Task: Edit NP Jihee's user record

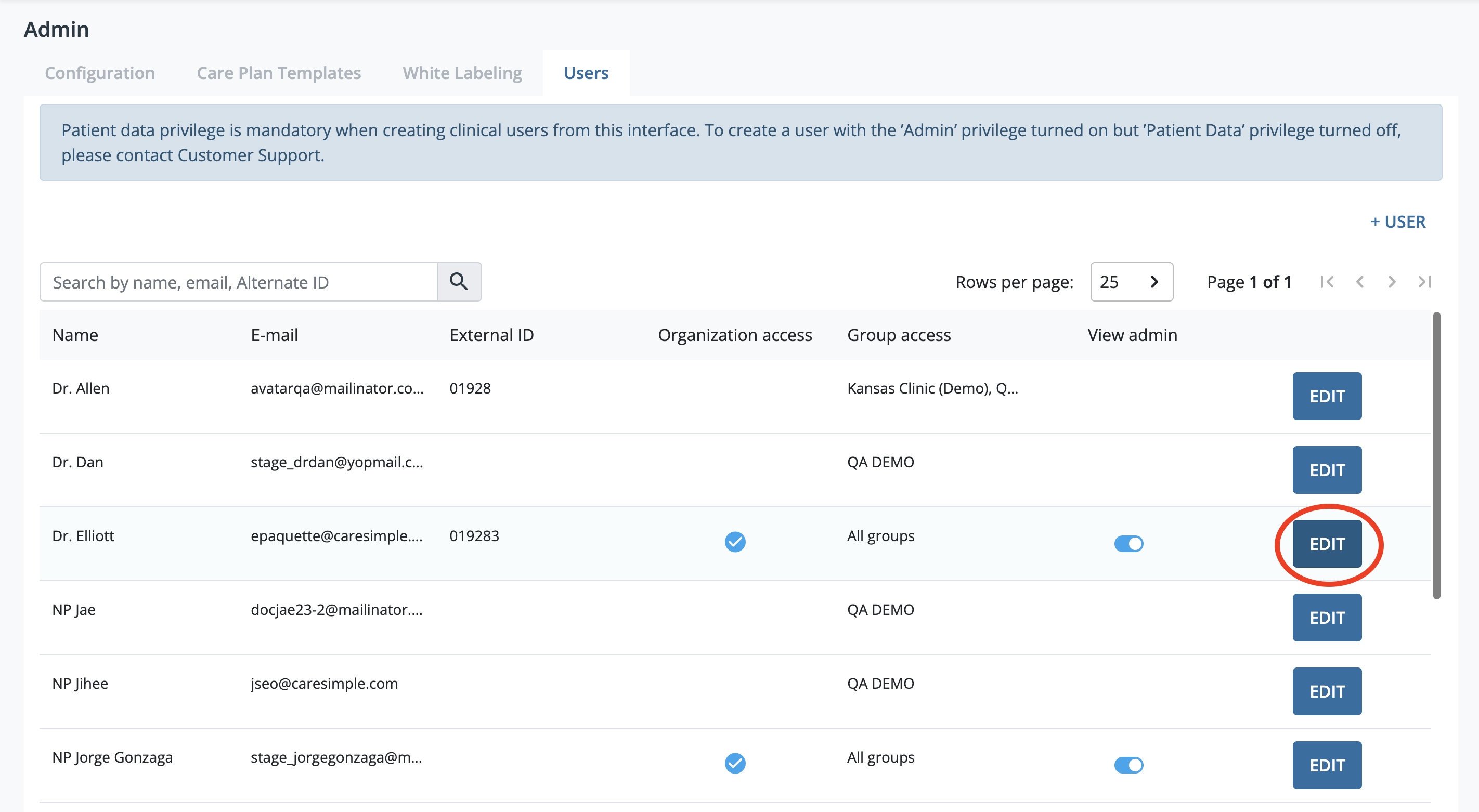Action: pos(1327,691)
